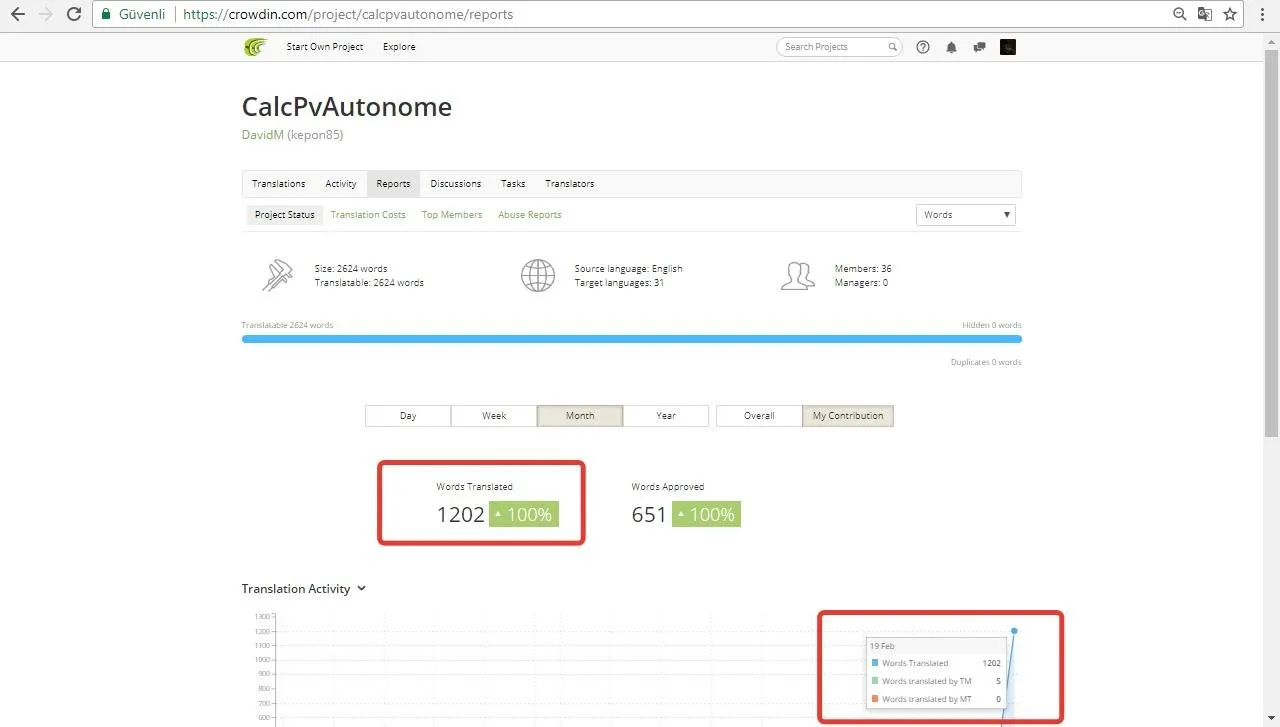1280x727 pixels.
Task: Click Words Translated 100% green badge
Action: coord(524,515)
